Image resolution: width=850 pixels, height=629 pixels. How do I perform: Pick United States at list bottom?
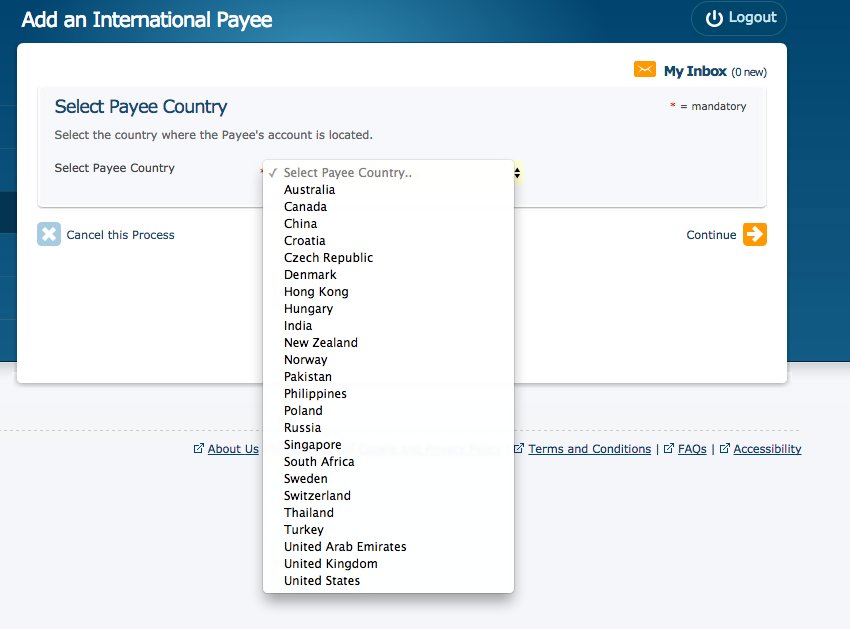pyautogui.click(x=388, y=580)
